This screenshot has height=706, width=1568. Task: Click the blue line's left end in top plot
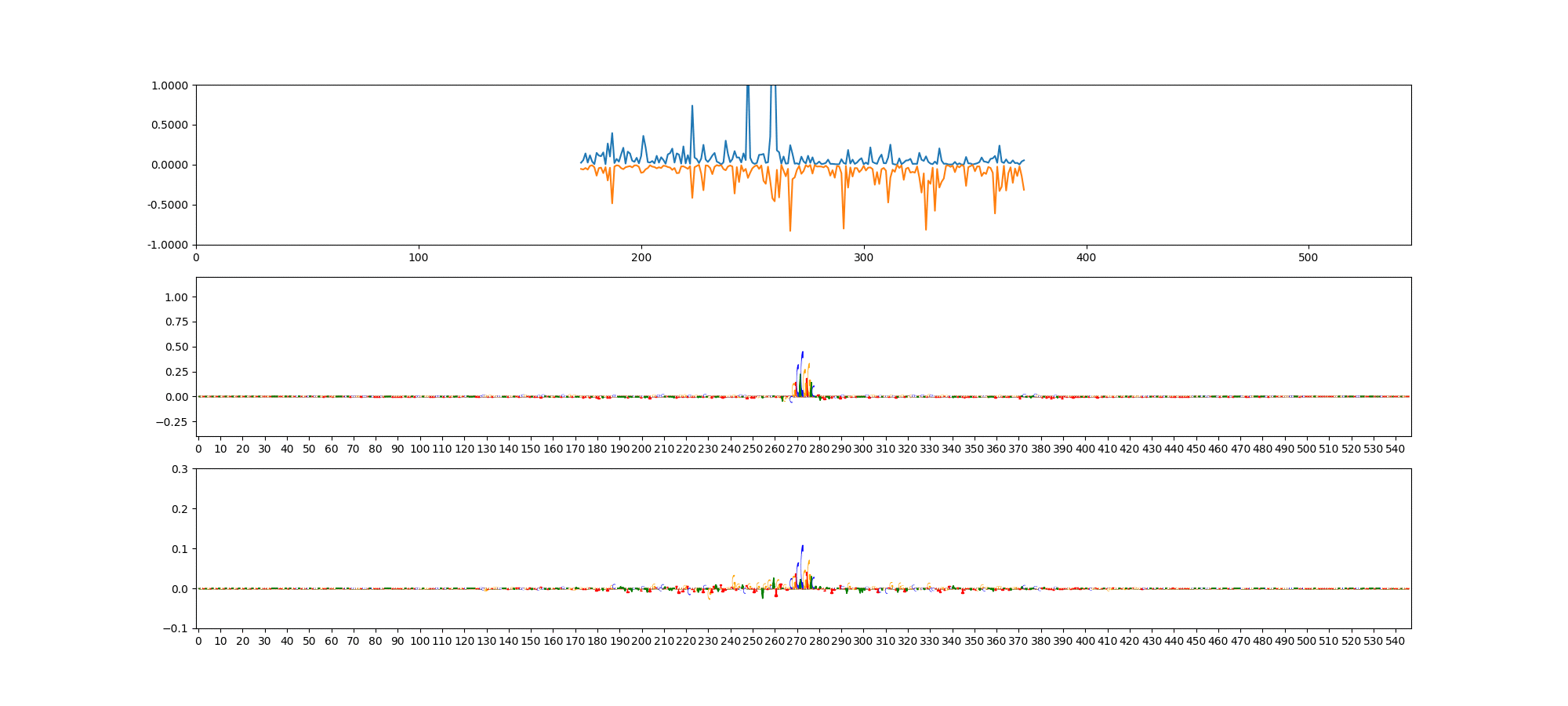pyautogui.click(x=581, y=162)
